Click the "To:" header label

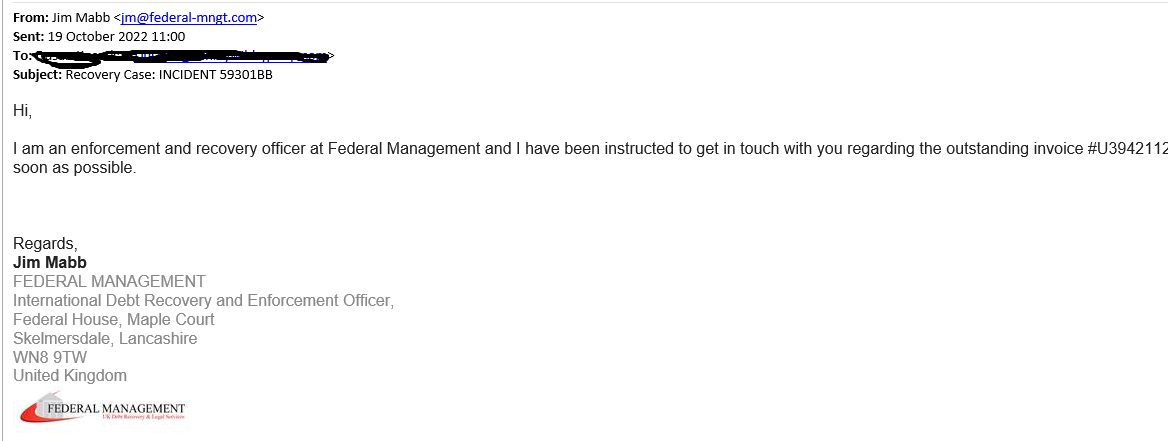click(x=22, y=55)
